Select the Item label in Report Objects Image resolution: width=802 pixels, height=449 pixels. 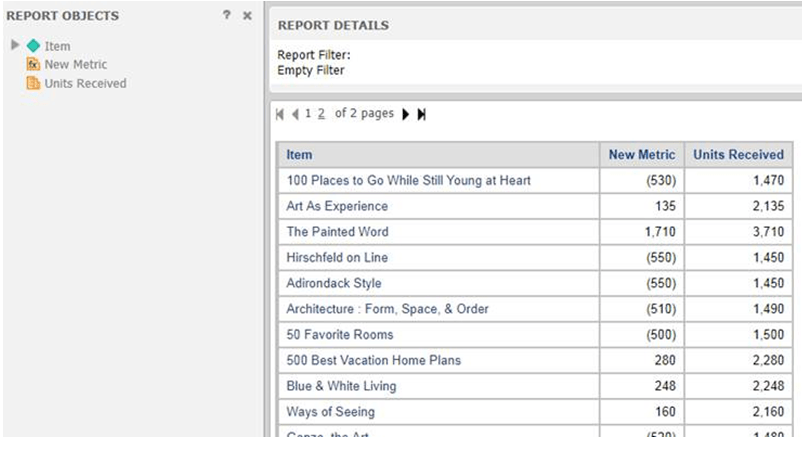pos(57,46)
